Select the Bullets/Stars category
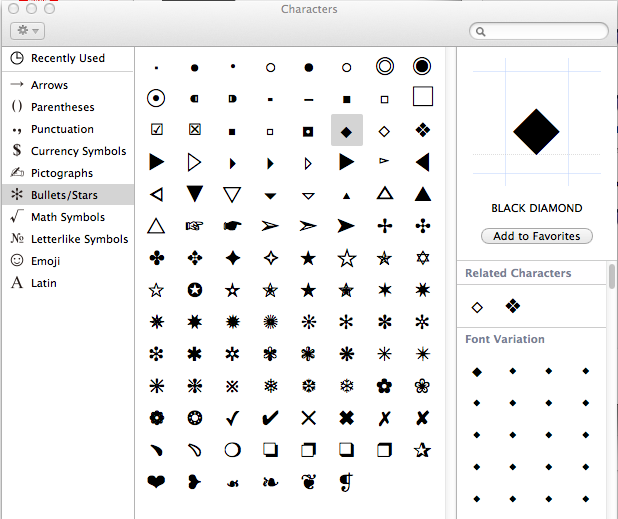618x519 pixels. pos(68,195)
